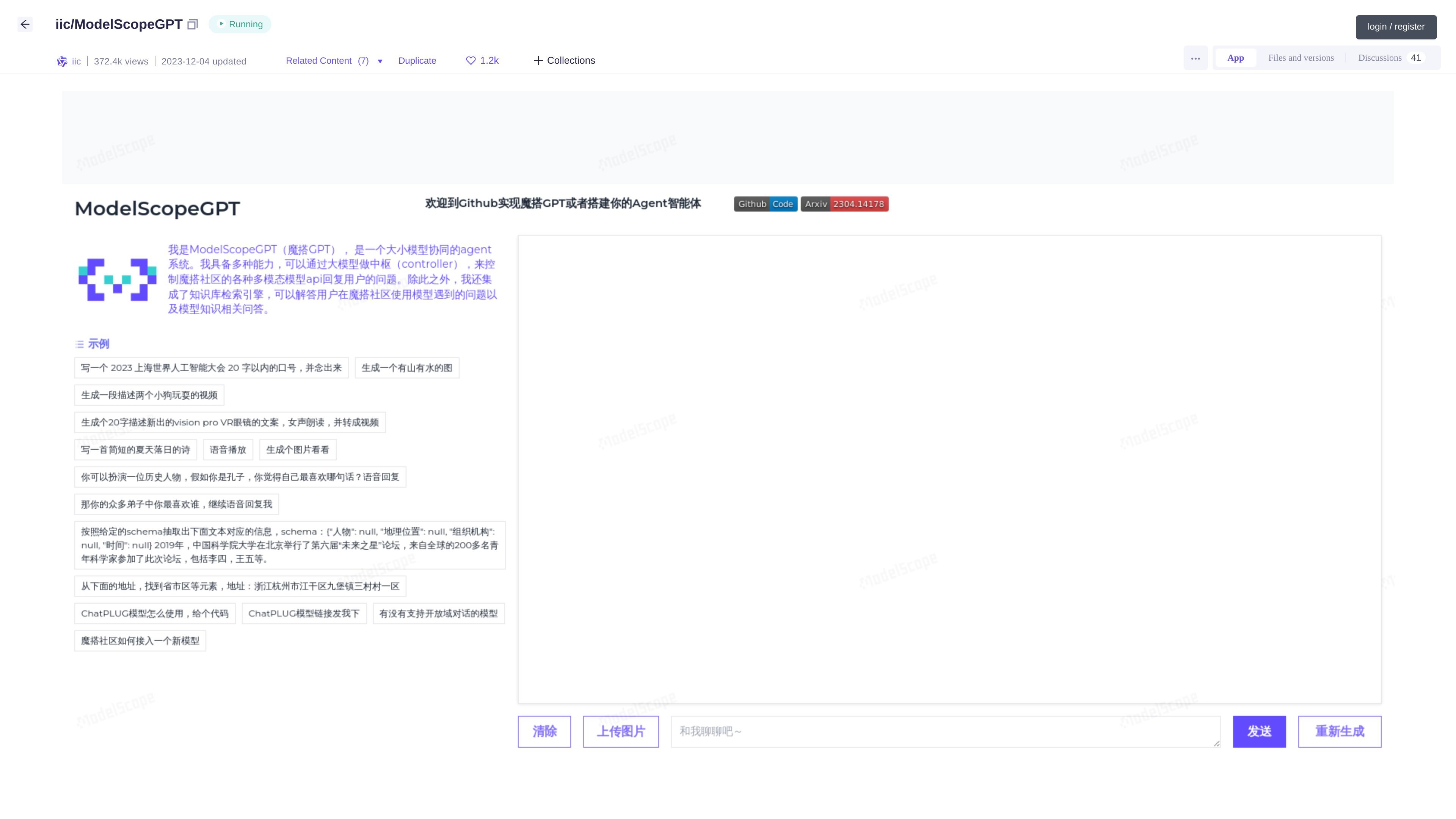
Task: Select example 有没有支持开放域对话的模型
Action: (439, 613)
